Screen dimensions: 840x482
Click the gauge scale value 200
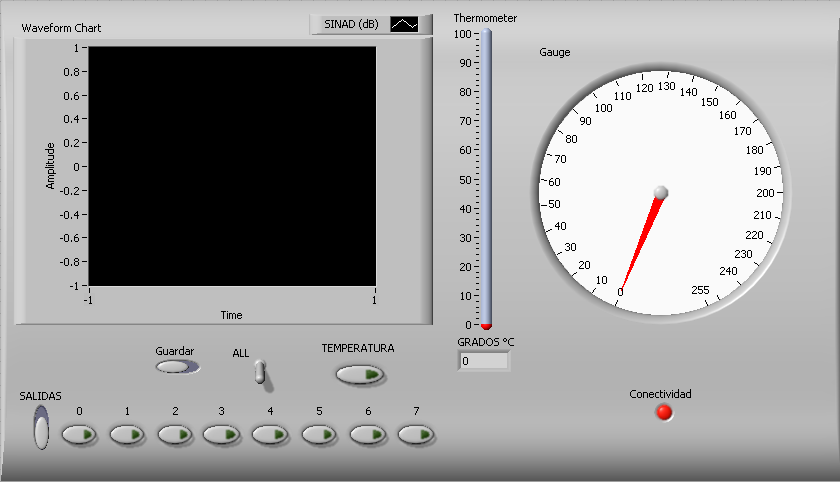click(x=766, y=193)
